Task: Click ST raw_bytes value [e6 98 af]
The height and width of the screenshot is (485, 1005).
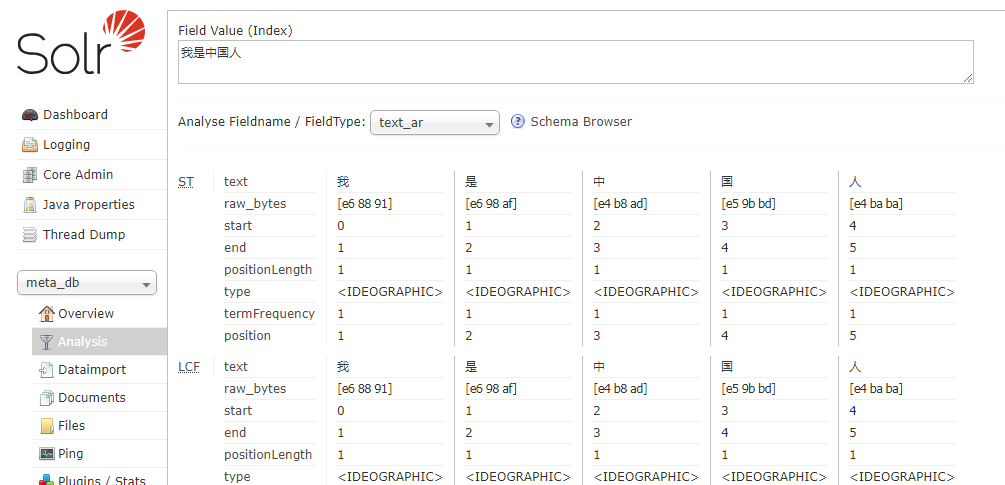Action: pyautogui.click(x=491, y=204)
